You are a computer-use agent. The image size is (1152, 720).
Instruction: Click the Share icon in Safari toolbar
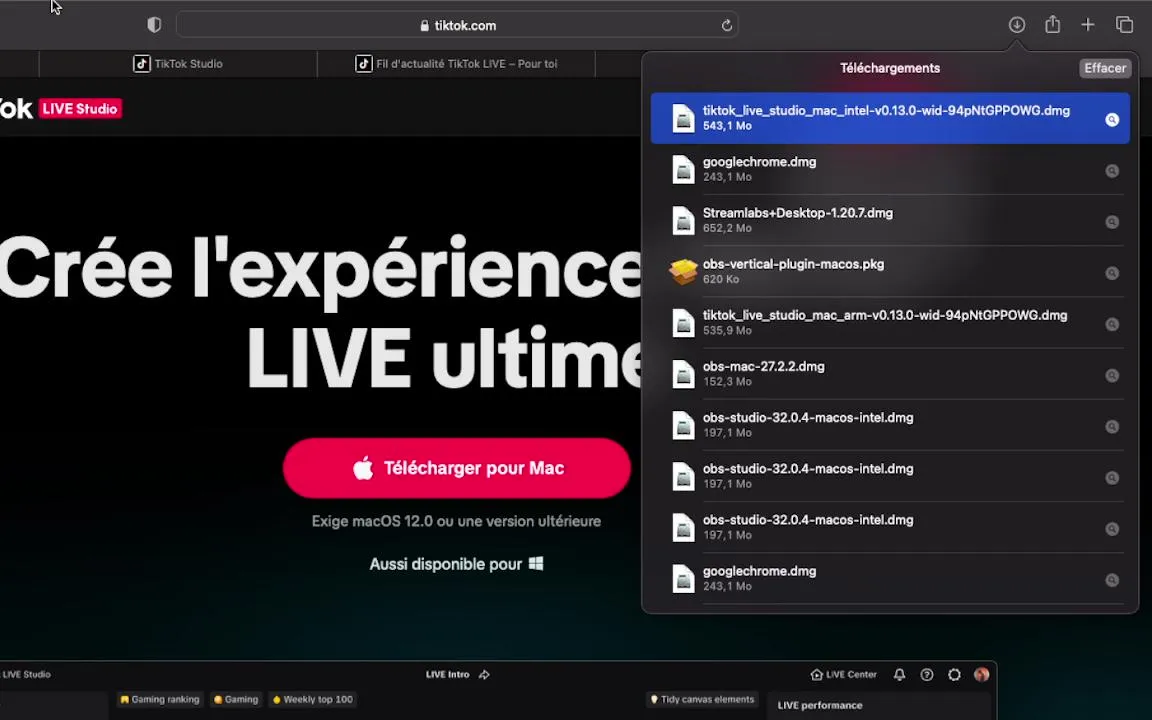click(x=1052, y=24)
